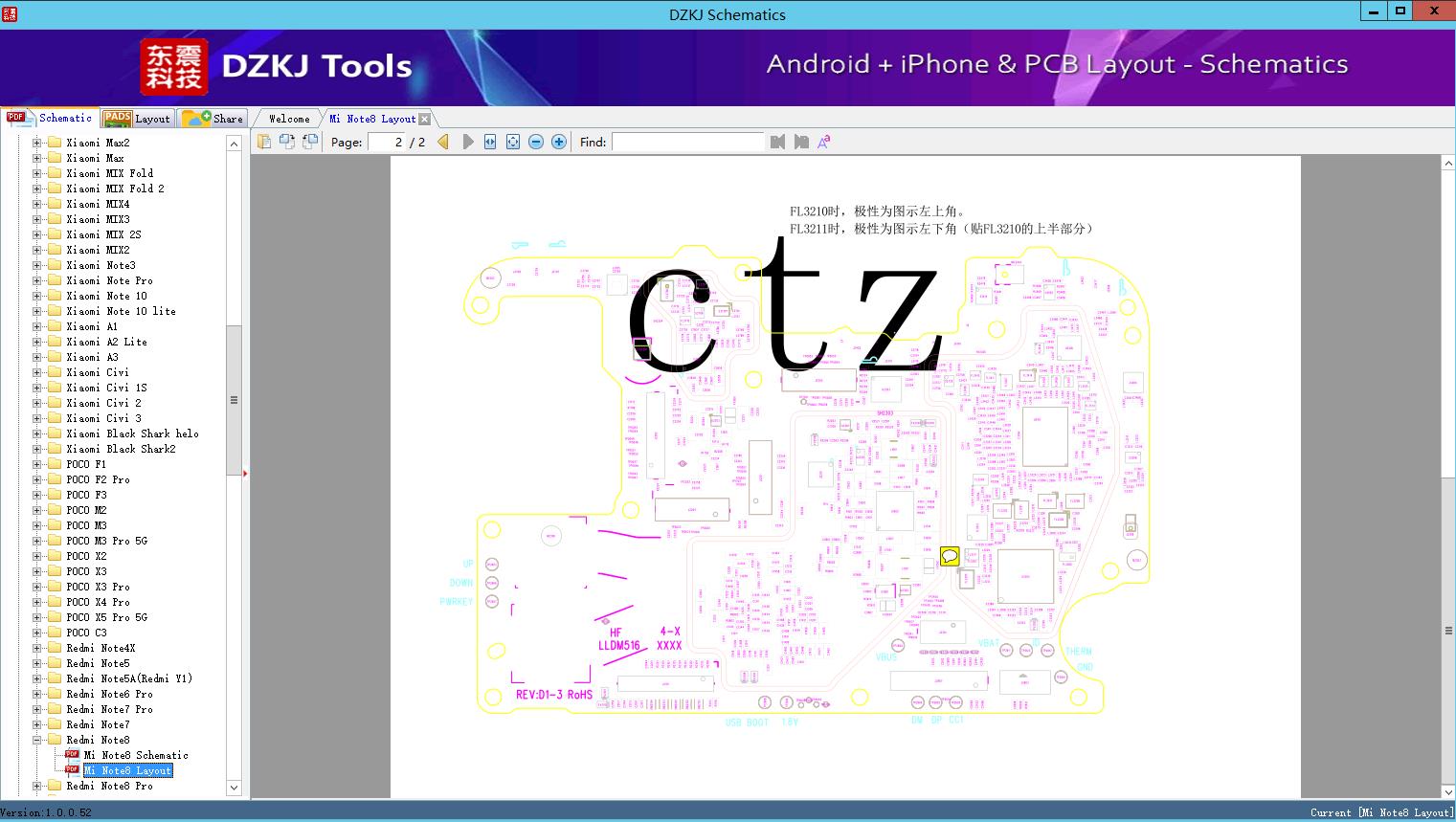Select Mi Note8 Layout in the tree
Image resolution: width=1456 pixels, height=822 pixels.
pyautogui.click(x=128, y=770)
